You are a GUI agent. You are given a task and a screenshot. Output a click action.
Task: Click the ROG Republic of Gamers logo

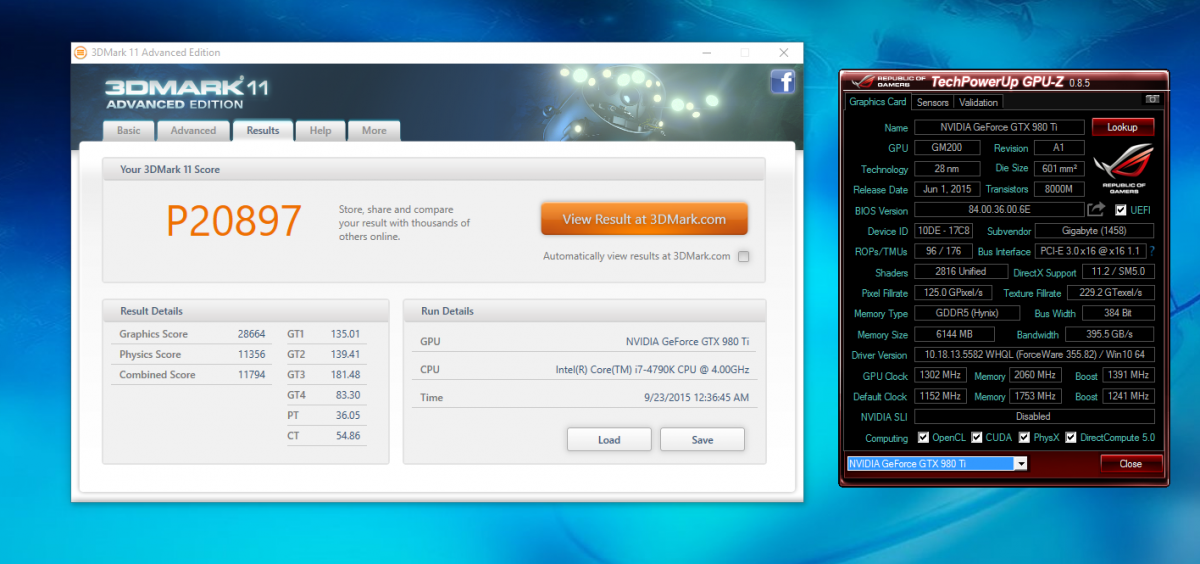tap(1124, 170)
